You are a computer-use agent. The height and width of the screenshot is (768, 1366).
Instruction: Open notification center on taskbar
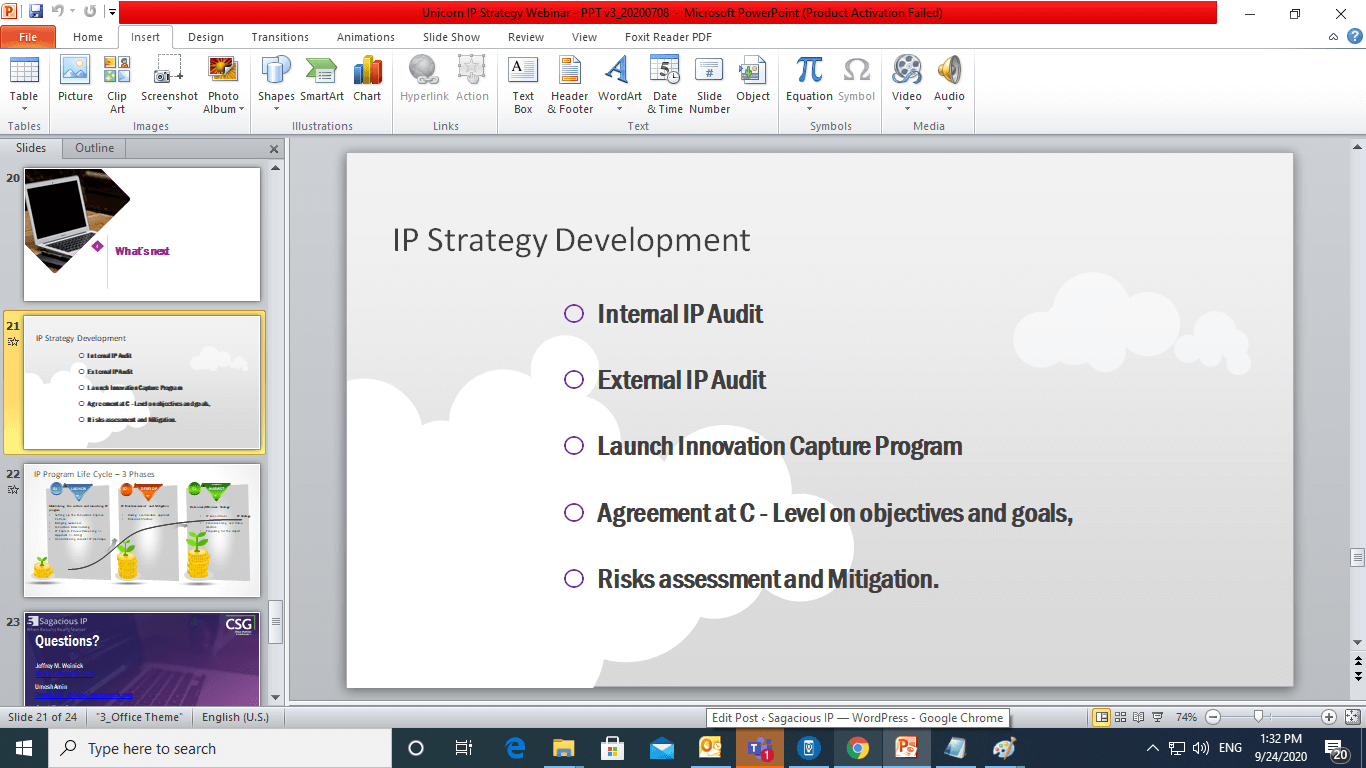[x=1335, y=748]
